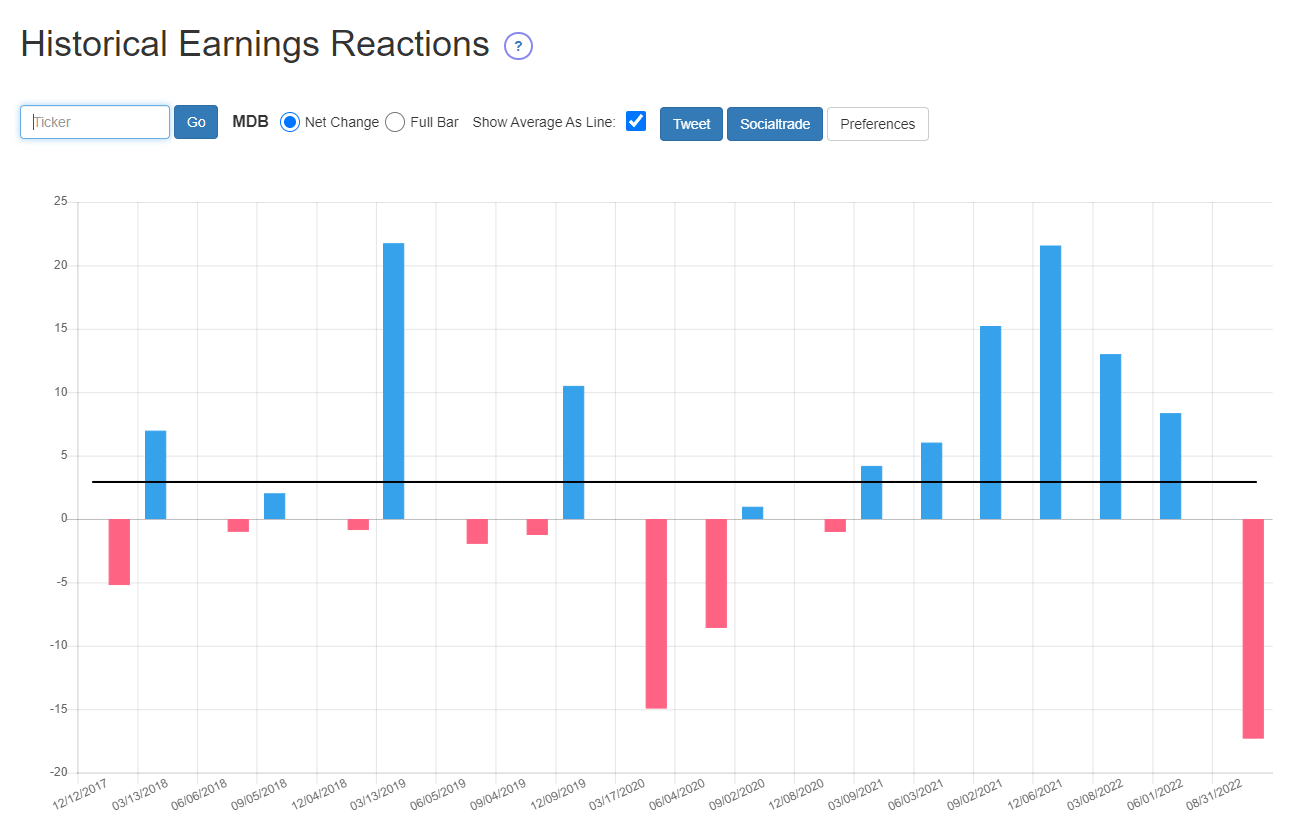Select the 08/31/2022 red bar
The width and height of the screenshot is (1311, 836).
tap(1253, 628)
